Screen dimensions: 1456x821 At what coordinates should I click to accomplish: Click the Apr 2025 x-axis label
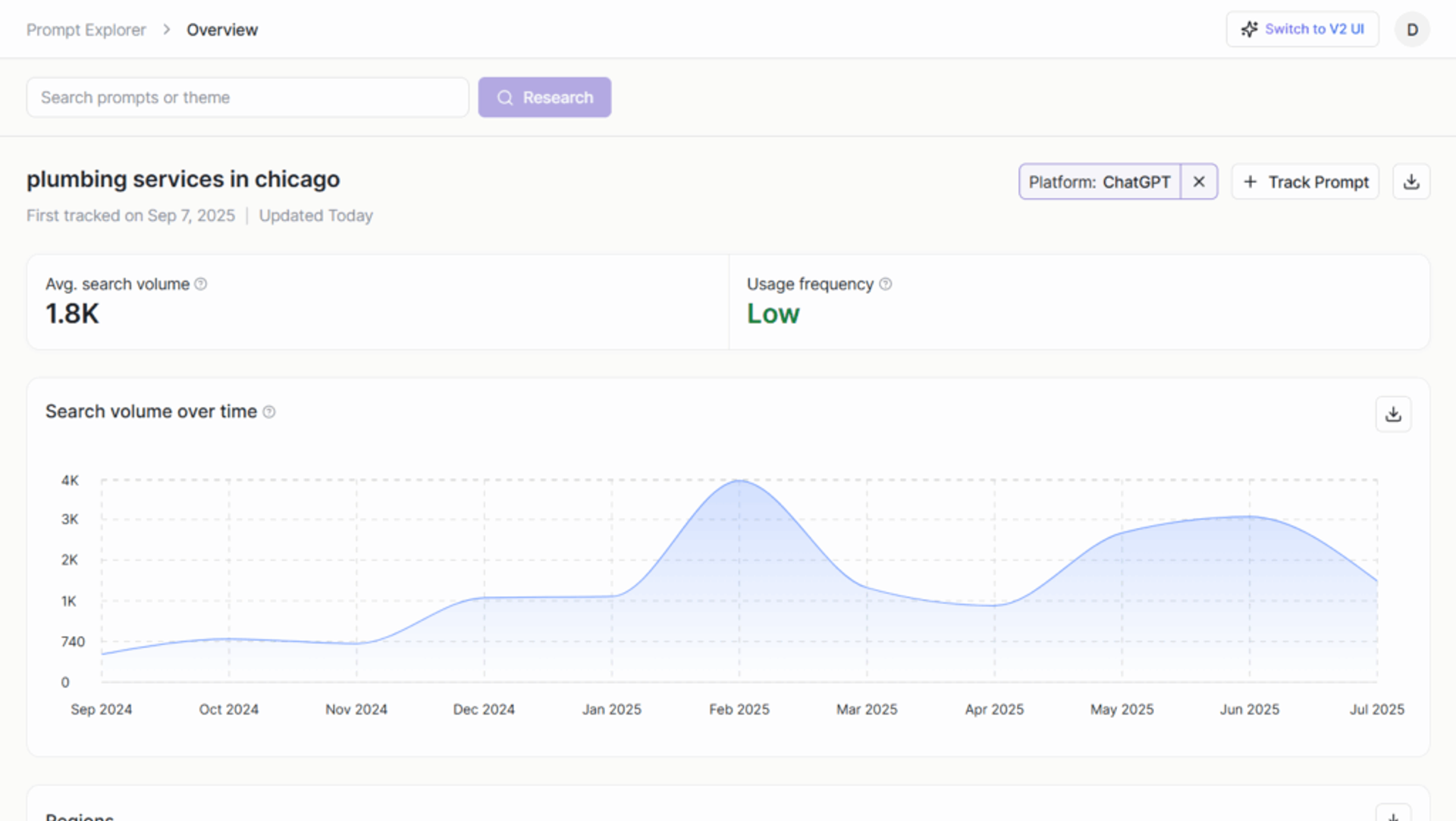tap(994, 709)
